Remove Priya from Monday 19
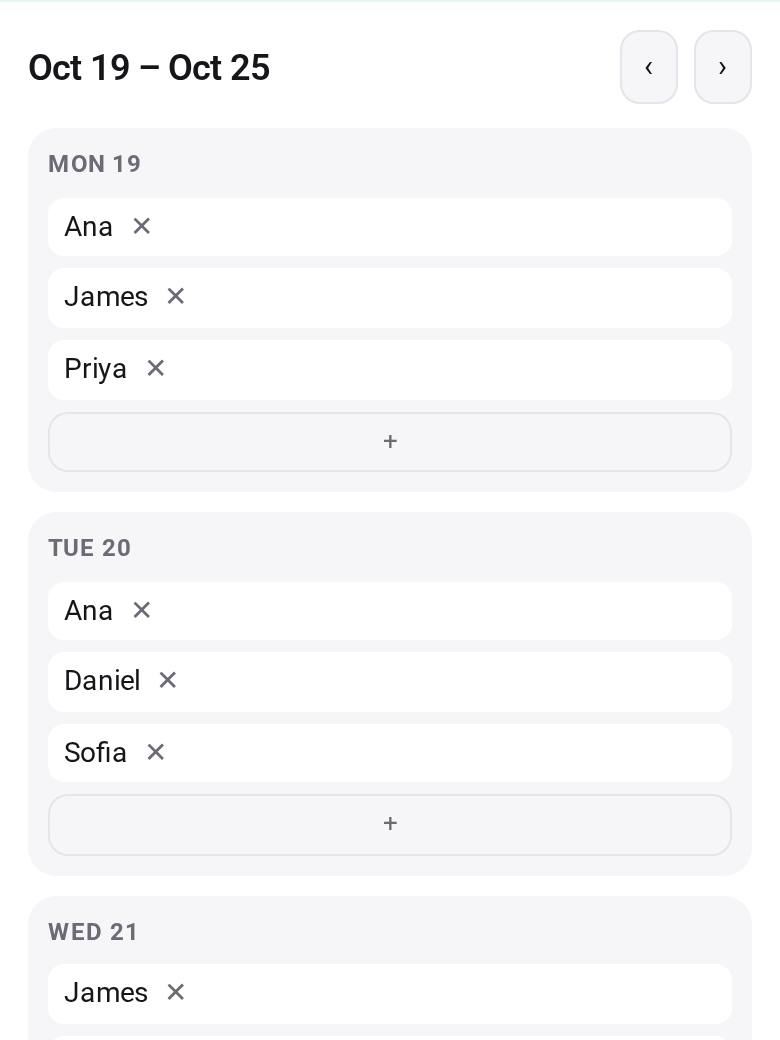Viewport: 780px width, 1040px height. 155,368
